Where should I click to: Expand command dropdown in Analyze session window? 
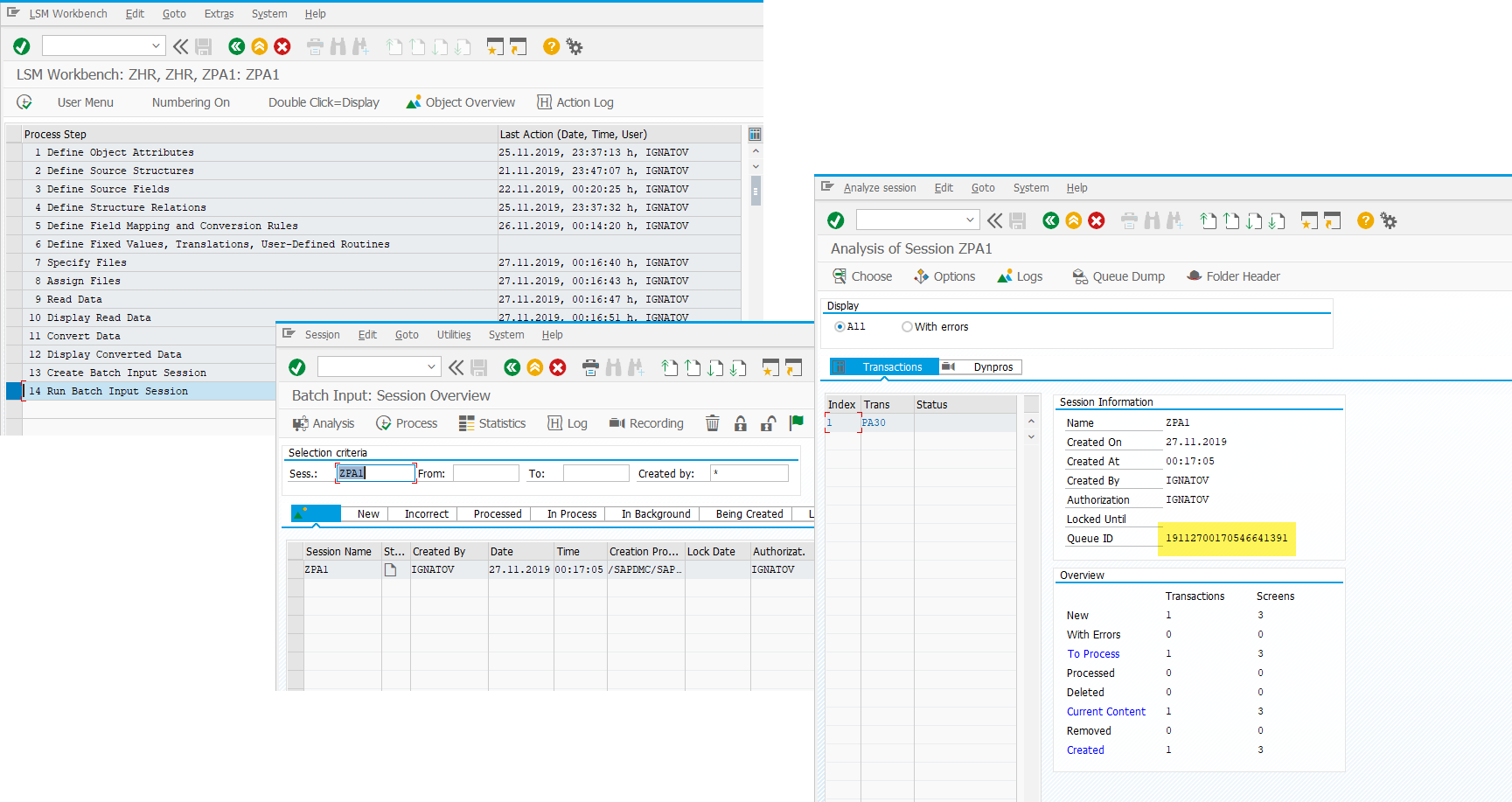tap(969, 220)
